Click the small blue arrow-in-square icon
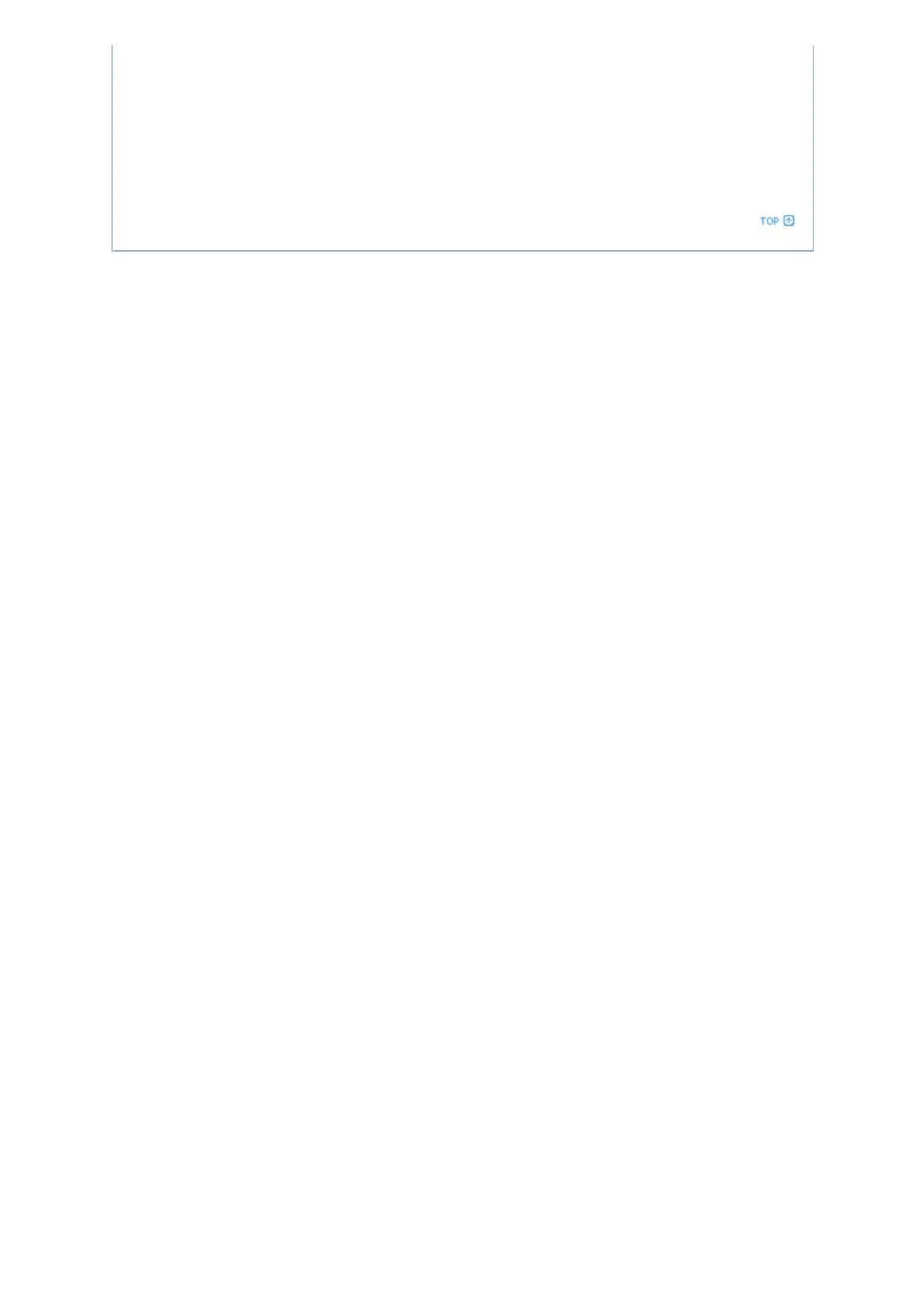The image size is (924, 1308). point(789,221)
